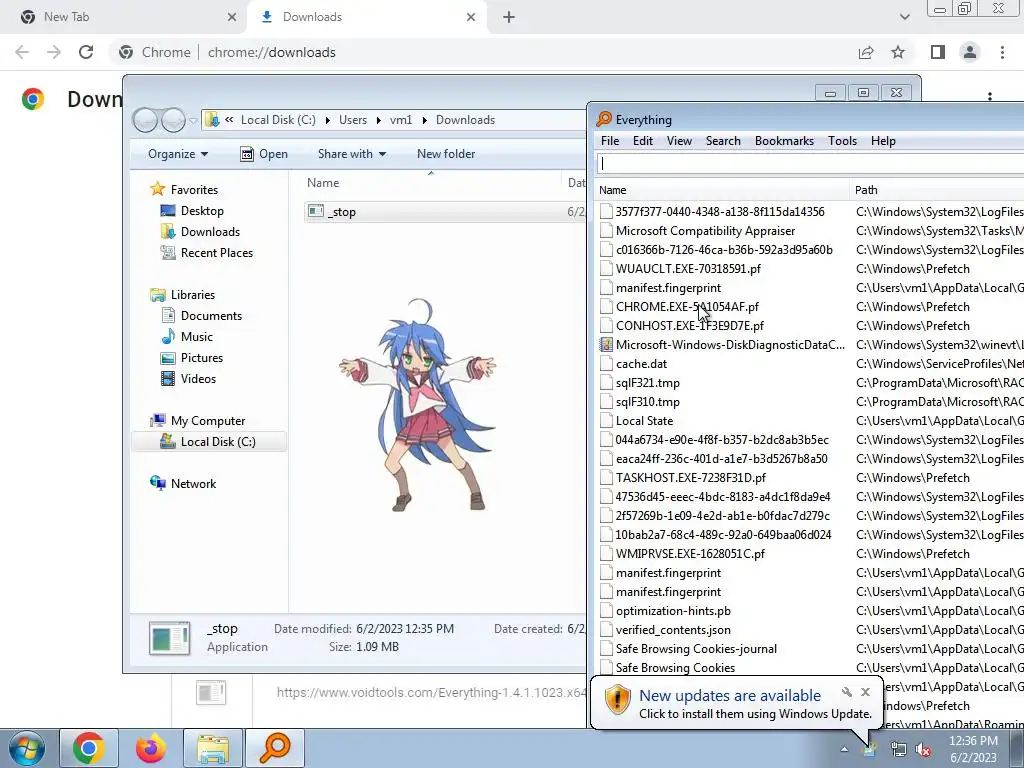Switch to the New Tab tab
The image size is (1024, 768).
124,17
